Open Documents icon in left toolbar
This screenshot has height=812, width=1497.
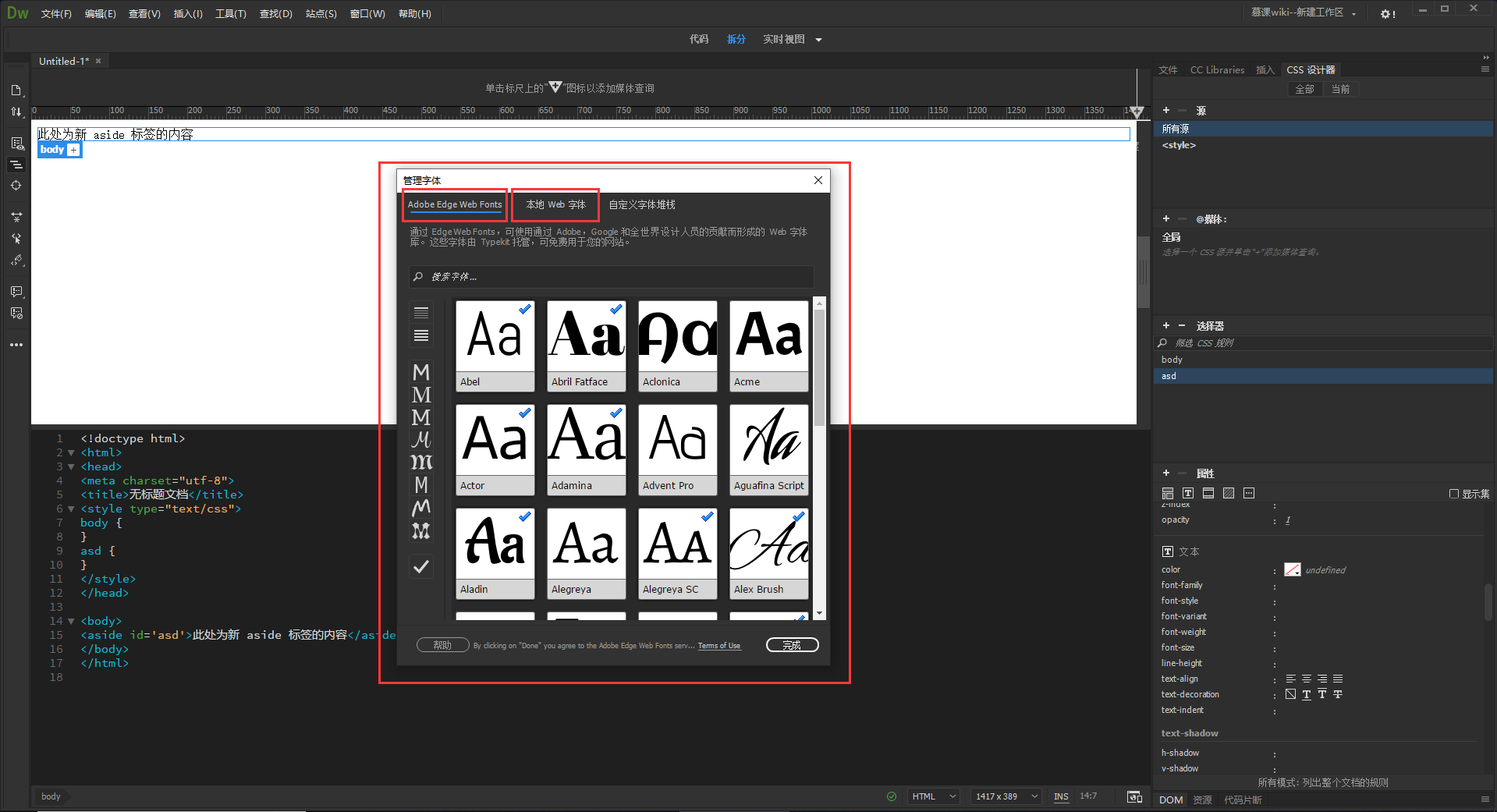pyautogui.click(x=16, y=90)
